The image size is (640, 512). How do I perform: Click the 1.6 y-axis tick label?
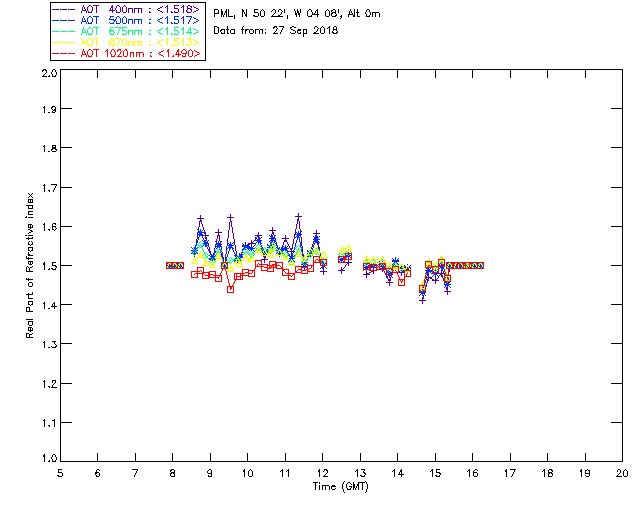coord(49,227)
